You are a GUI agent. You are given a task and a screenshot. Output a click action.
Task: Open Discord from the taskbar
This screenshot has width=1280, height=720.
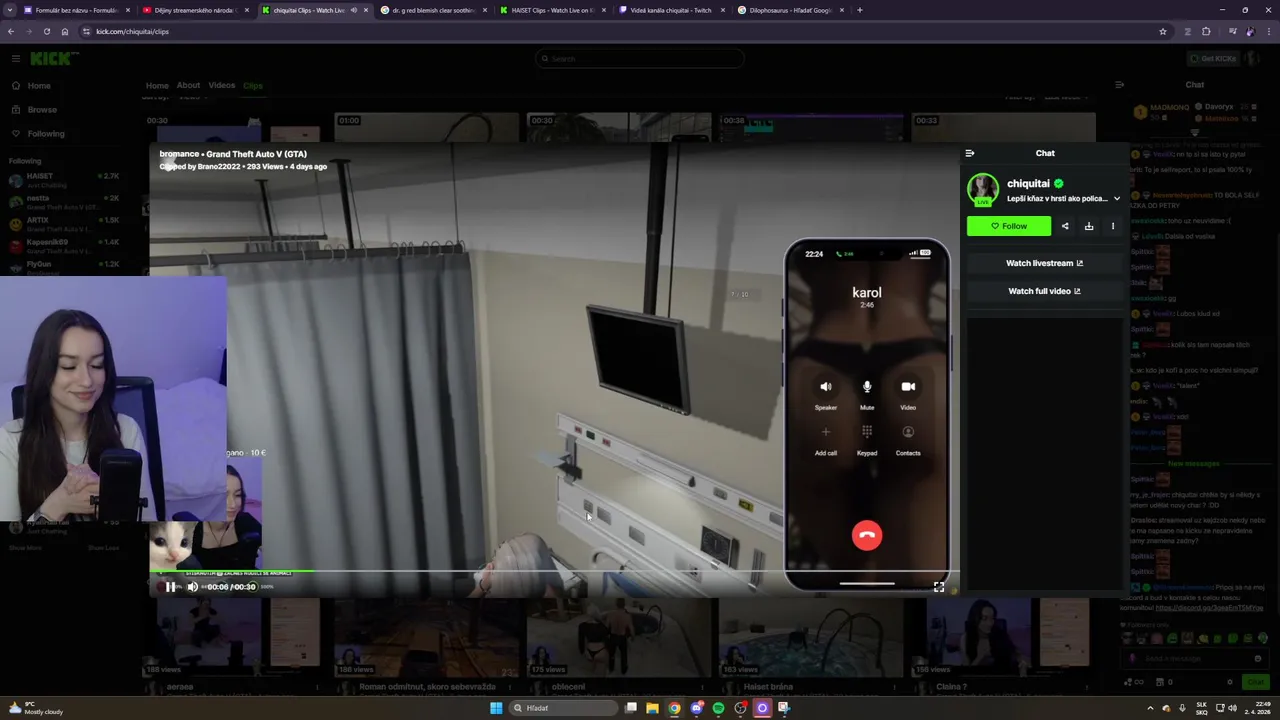tap(696, 708)
